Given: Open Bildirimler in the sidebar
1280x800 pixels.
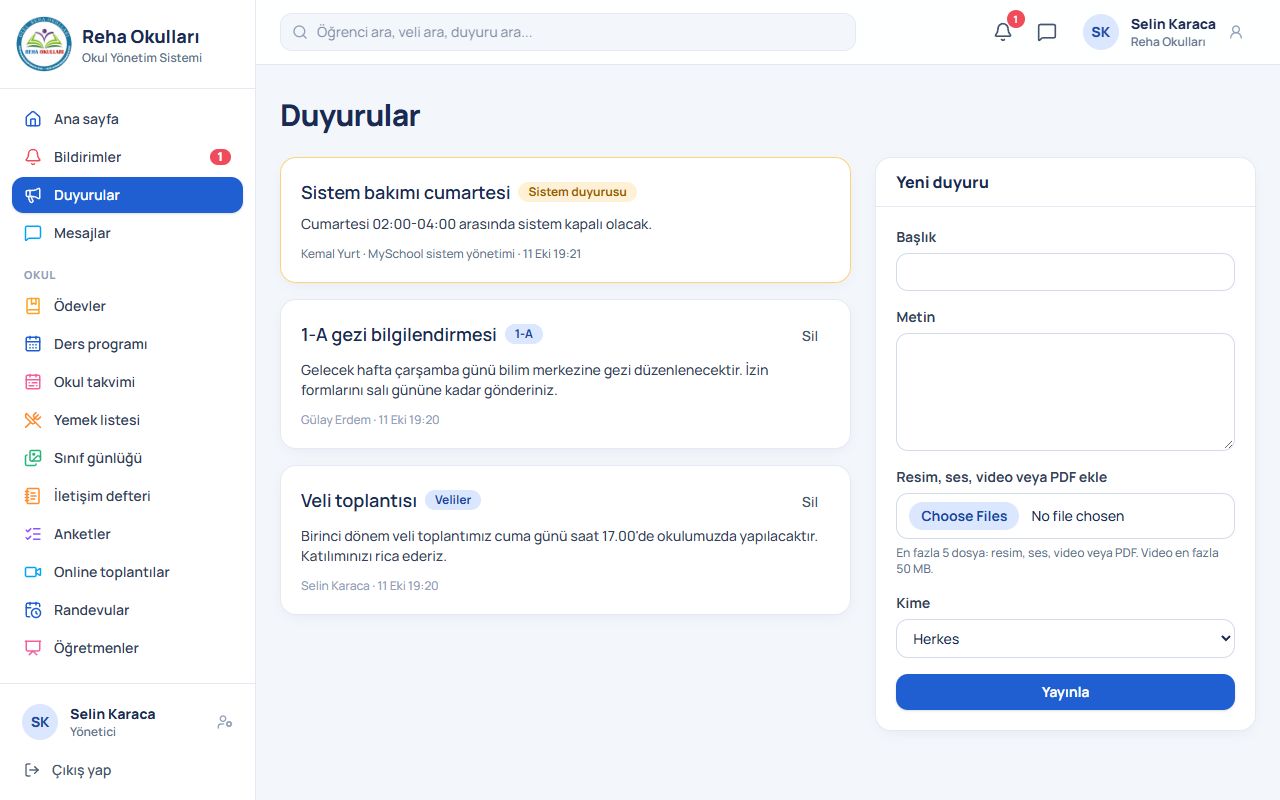Looking at the screenshot, I should 127,157.
